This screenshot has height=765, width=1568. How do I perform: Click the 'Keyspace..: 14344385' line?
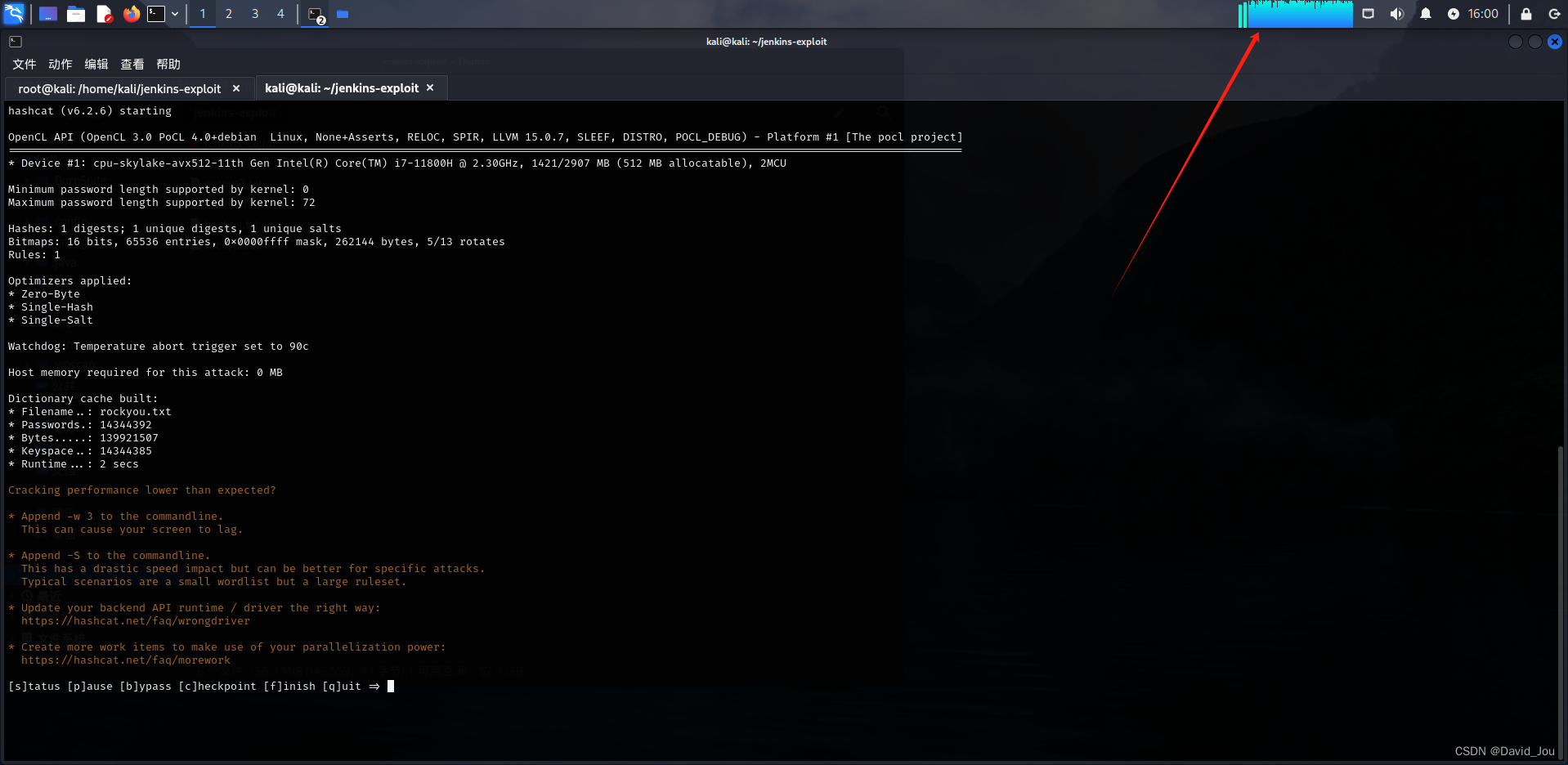point(80,451)
